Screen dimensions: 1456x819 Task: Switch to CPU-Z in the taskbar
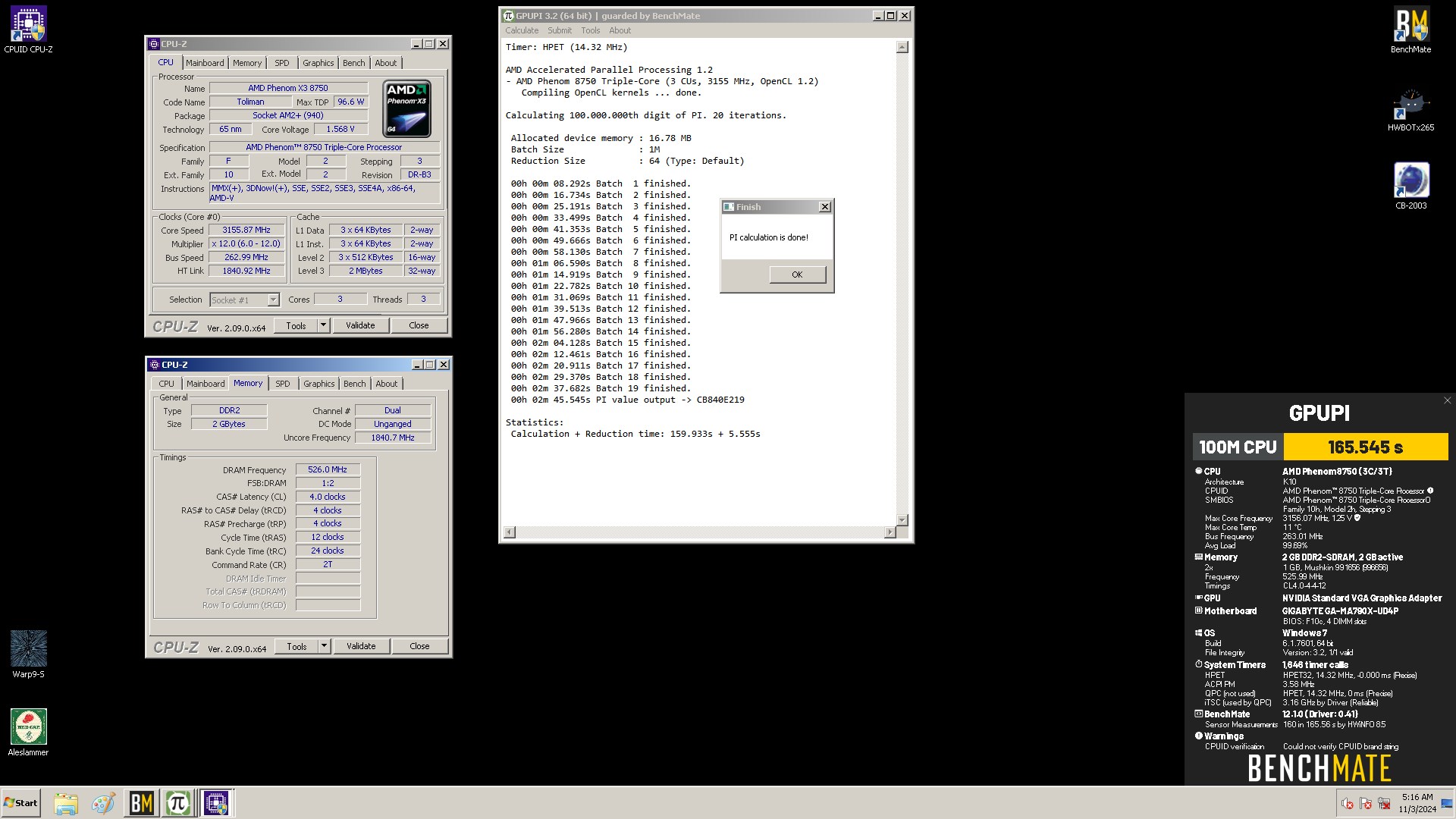tap(216, 803)
